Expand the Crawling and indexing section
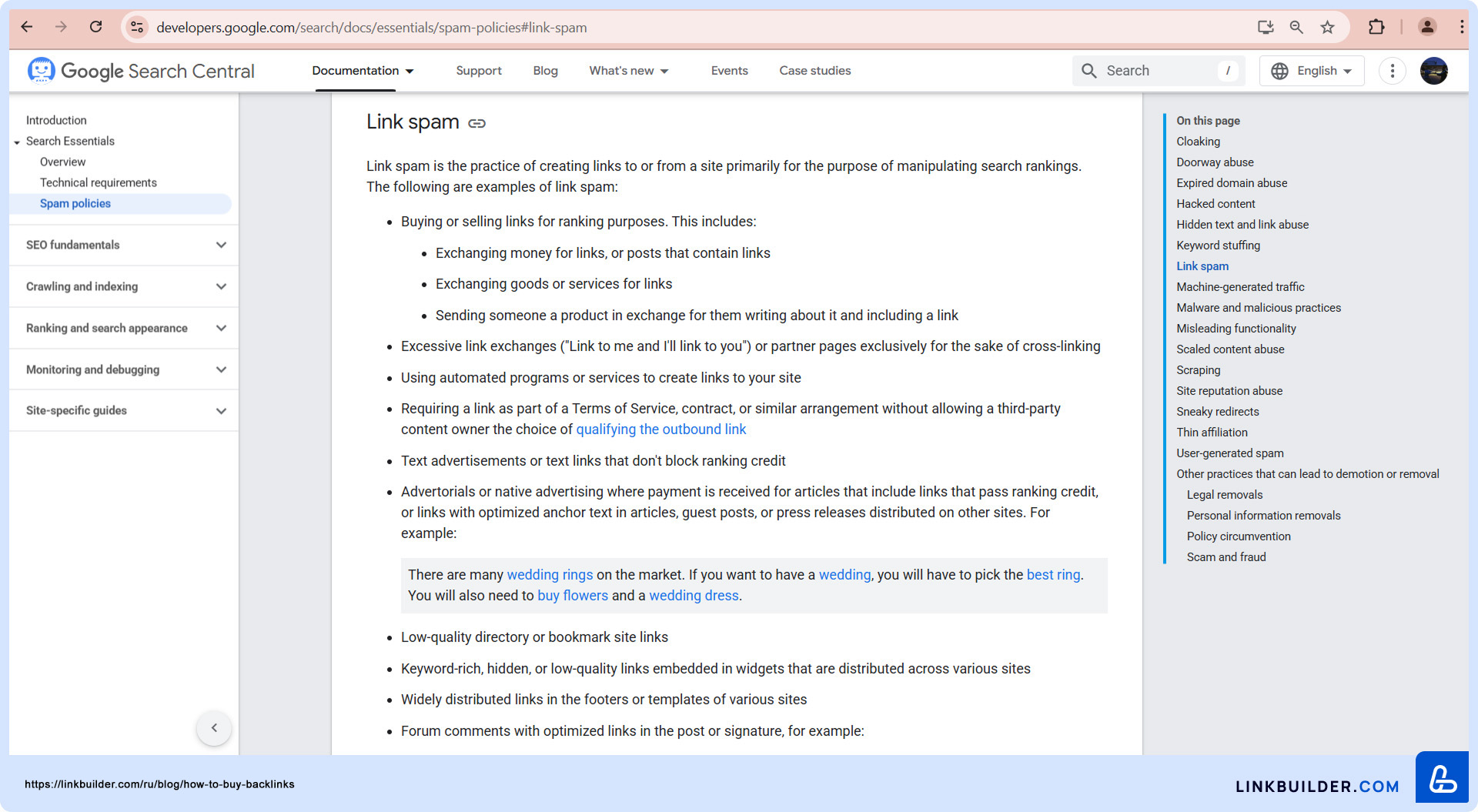Screen dimensions: 1478x812 click(x=124, y=286)
